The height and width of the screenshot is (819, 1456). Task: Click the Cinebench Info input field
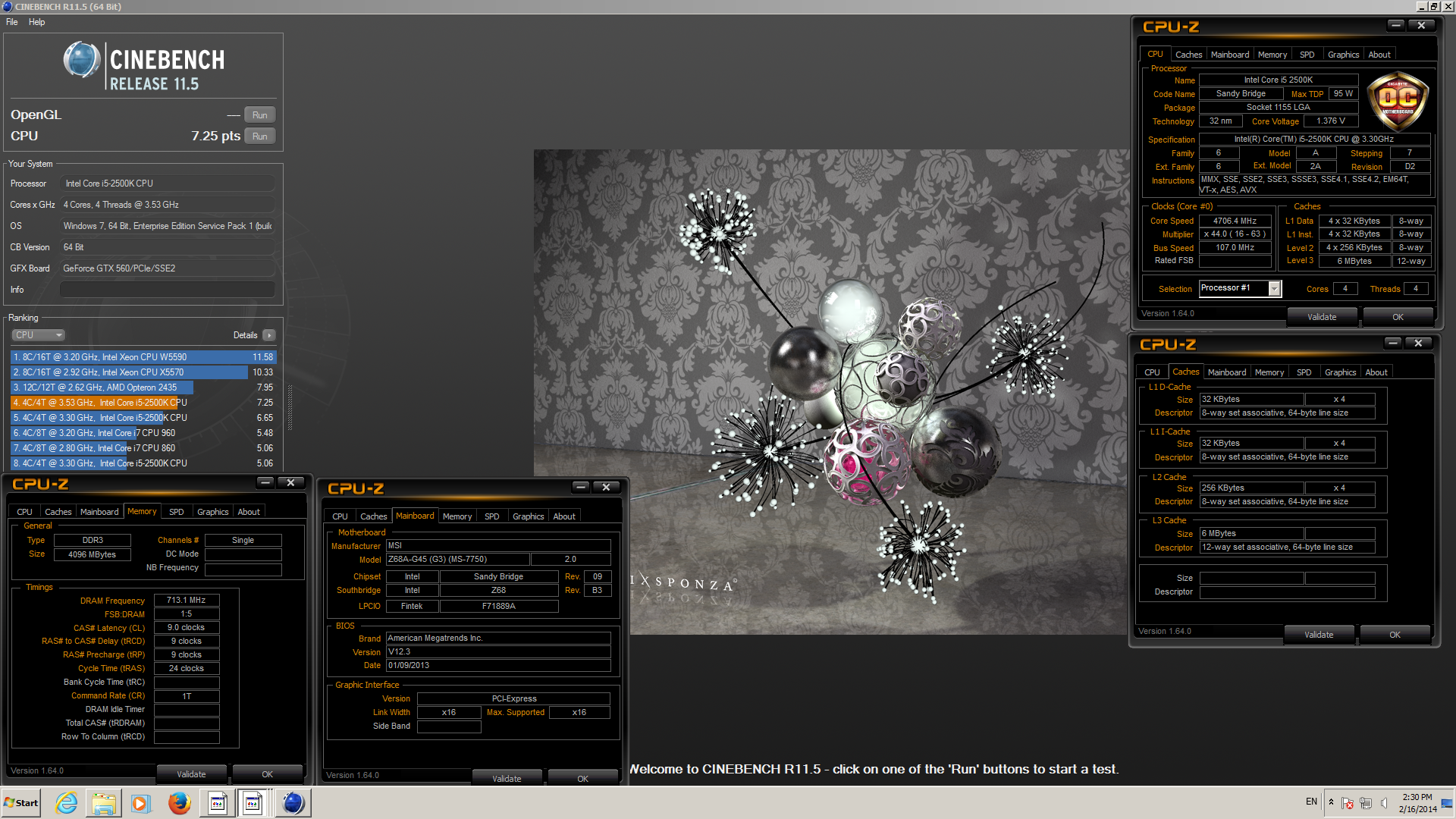pyautogui.click(x=167, y=290)
